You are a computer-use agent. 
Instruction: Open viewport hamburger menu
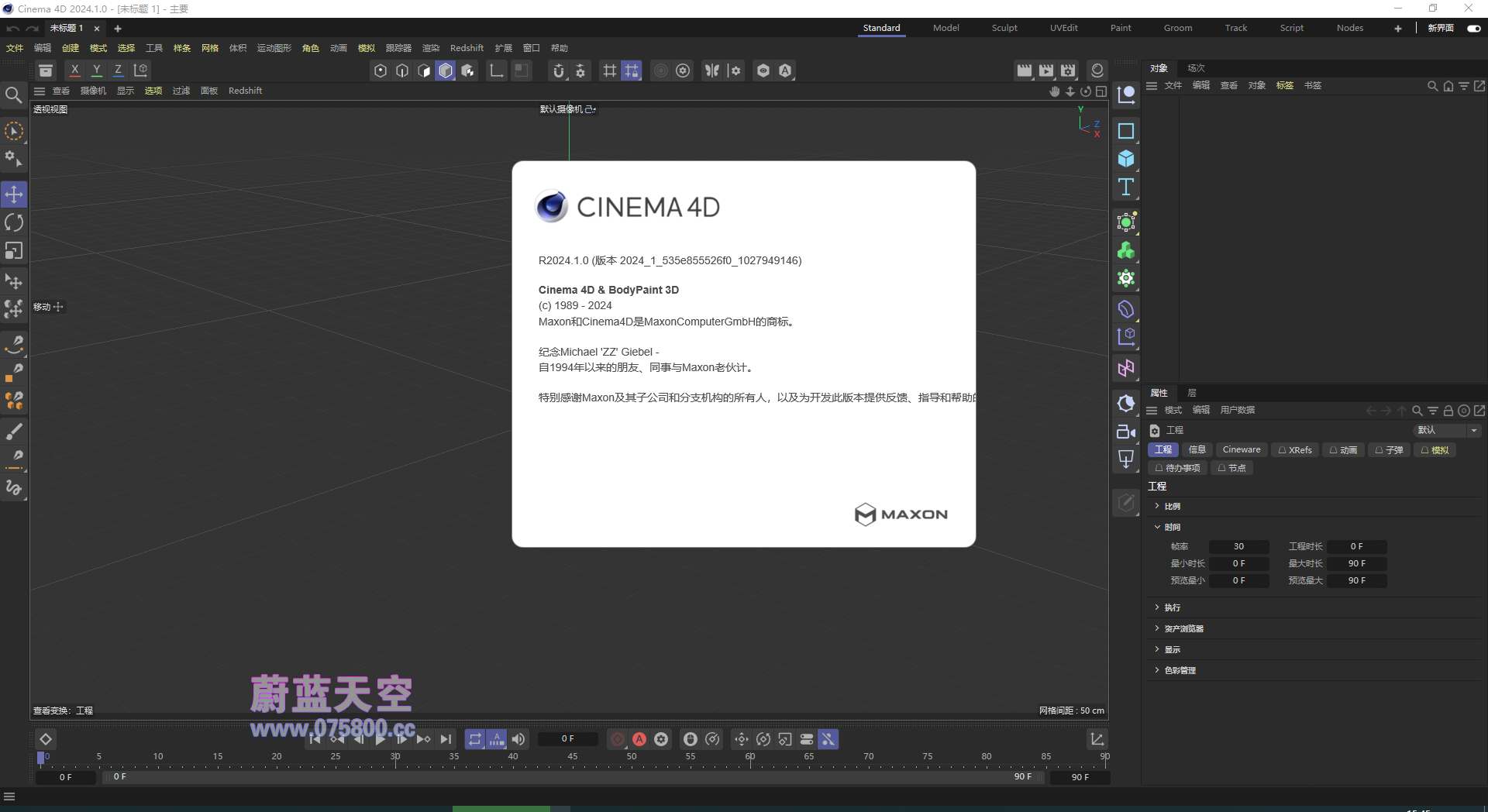(40, 91)
